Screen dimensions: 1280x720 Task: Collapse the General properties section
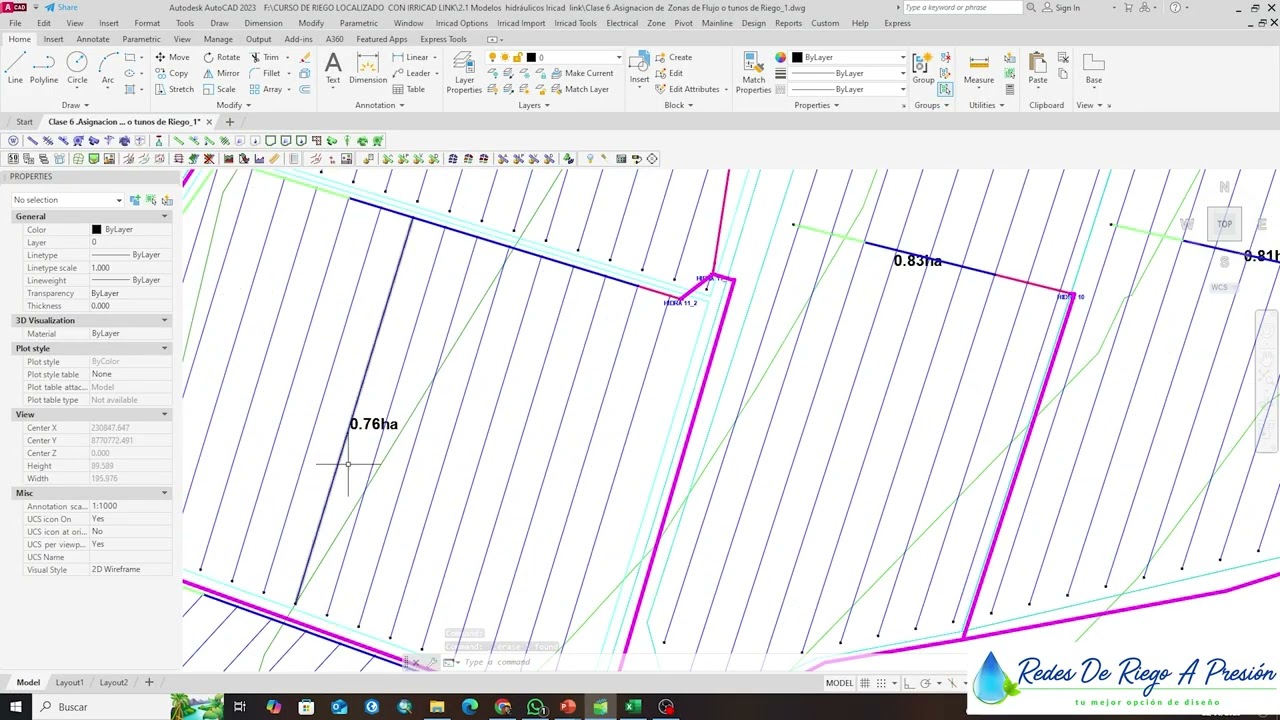pyautogui.click(x=165, y=216)
